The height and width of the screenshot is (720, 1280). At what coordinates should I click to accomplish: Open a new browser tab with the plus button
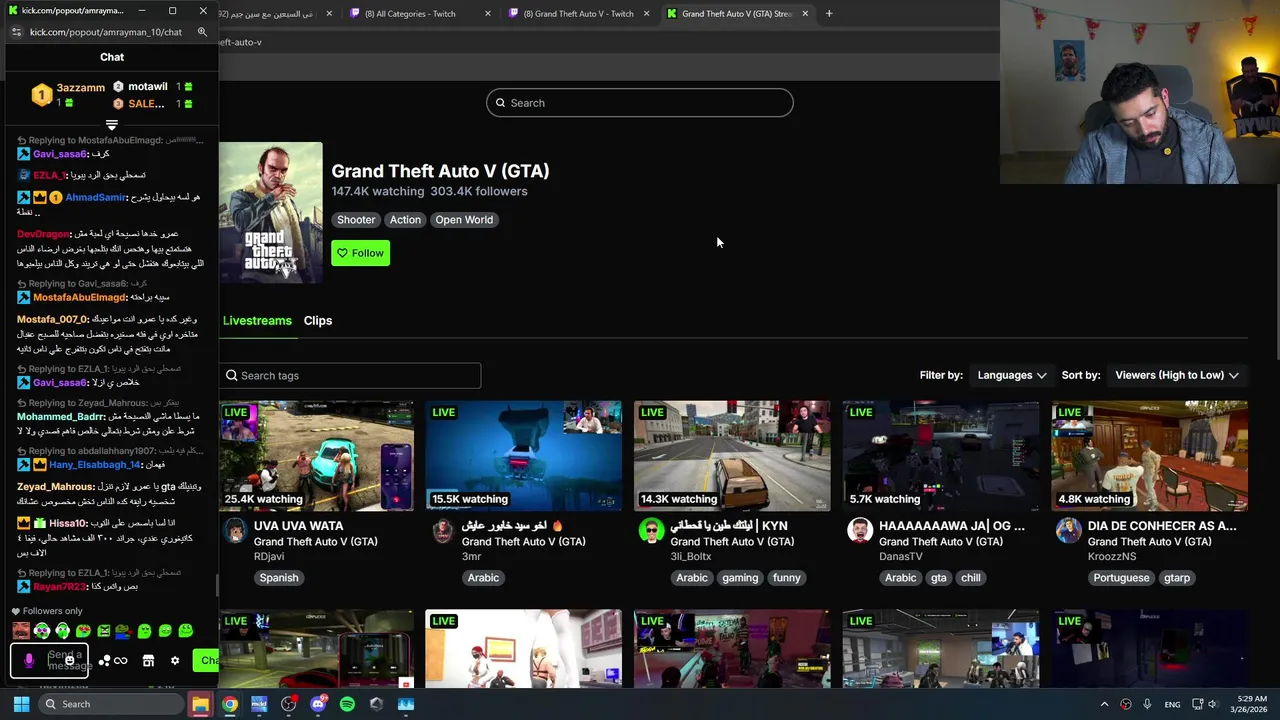(829, 14)
